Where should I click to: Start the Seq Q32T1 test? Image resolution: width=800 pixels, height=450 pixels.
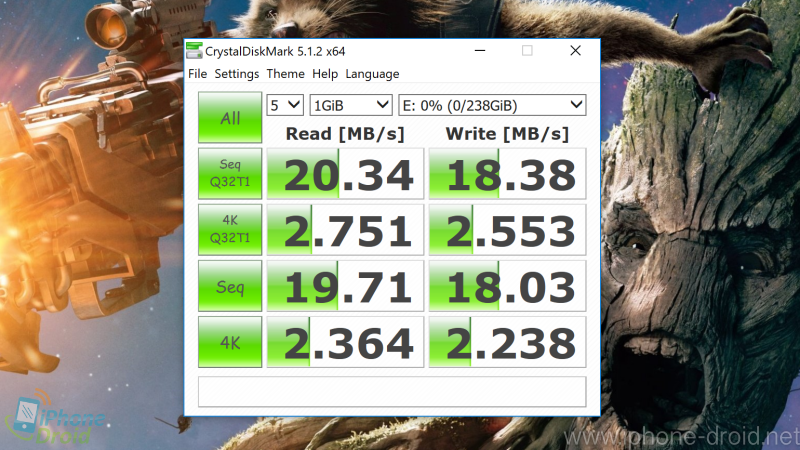[x=230, y=173]
